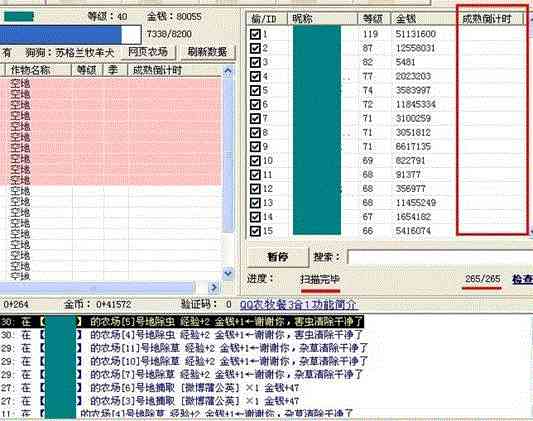Screen dimensions: 533x421
Task: Toggle the checkbox for friend row 9
Action: coord(255,147)
